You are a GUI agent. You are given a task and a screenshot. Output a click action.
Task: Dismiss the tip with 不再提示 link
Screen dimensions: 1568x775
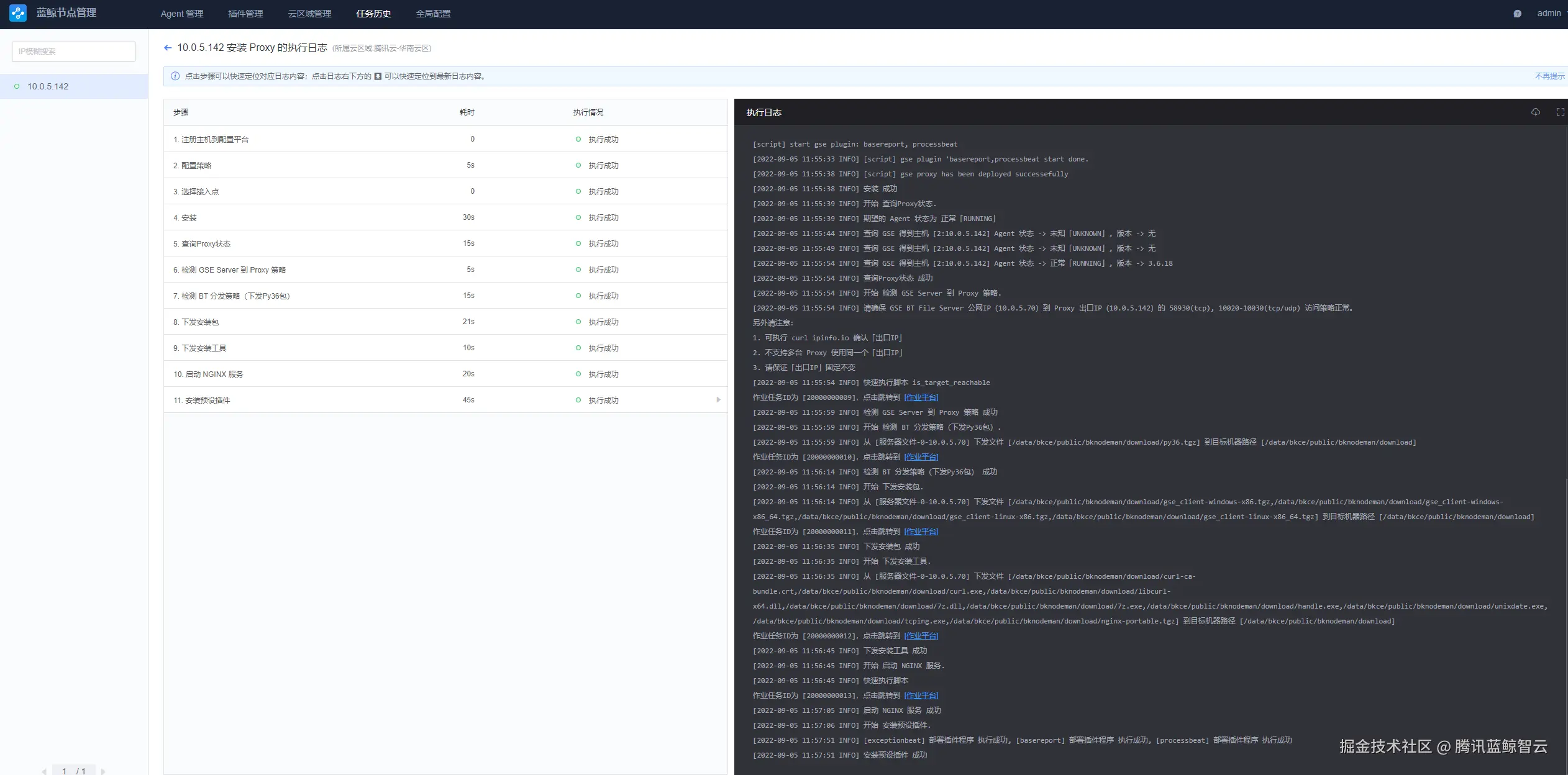pyautogui.click(x=1549, y=76)
